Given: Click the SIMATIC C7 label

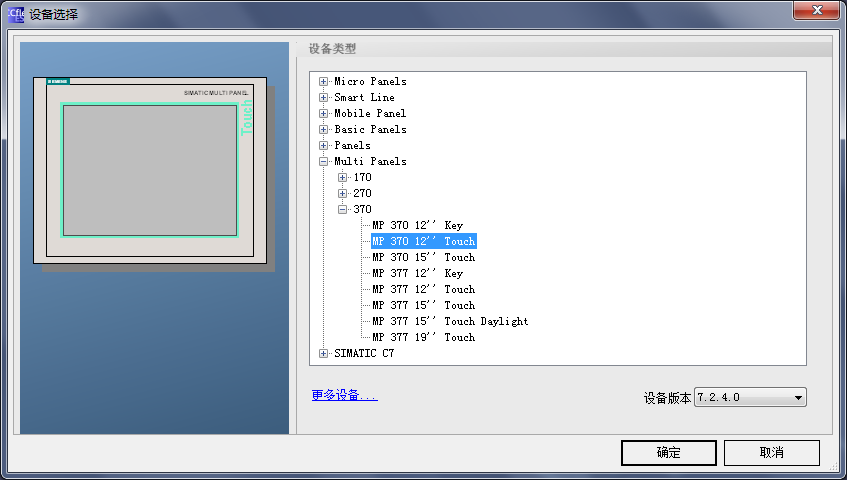Looking at the screenshot, I should tap(364, 353).
